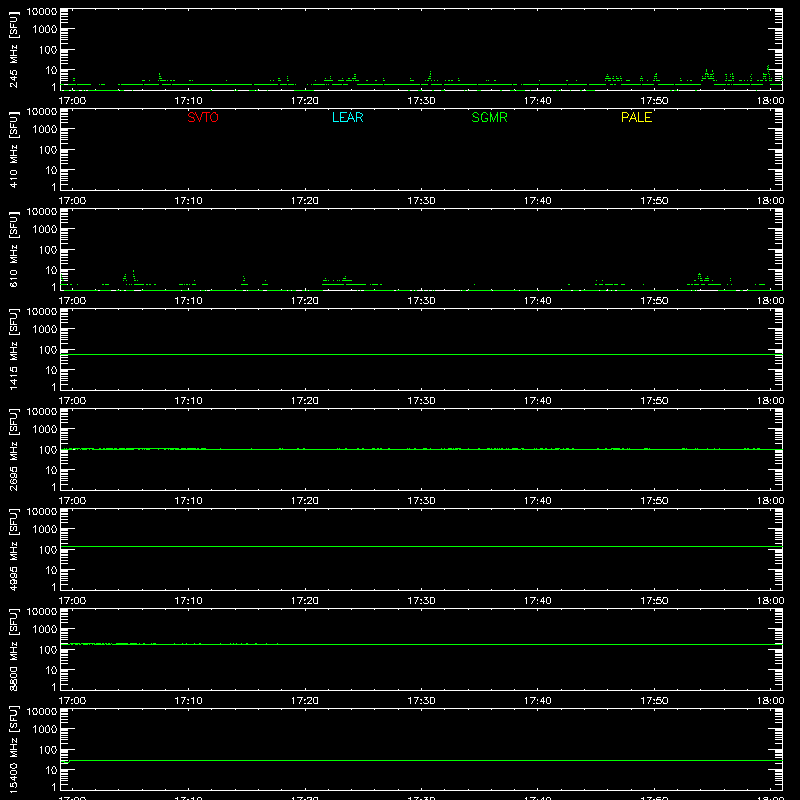Click the 100 y-axis label of 2695 MHz plot
Viewport: 800px width, 800px height.
point(47,450)
